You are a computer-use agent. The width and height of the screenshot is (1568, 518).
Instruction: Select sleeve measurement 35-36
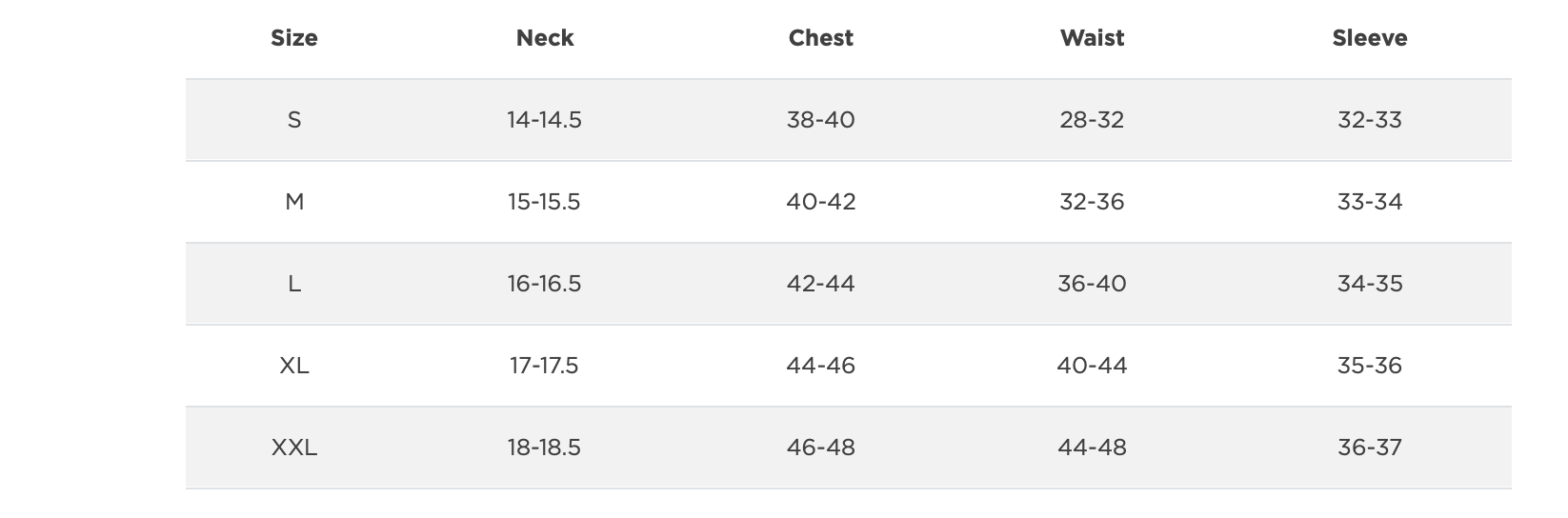pyautogui.click(x=1370, y=366)
